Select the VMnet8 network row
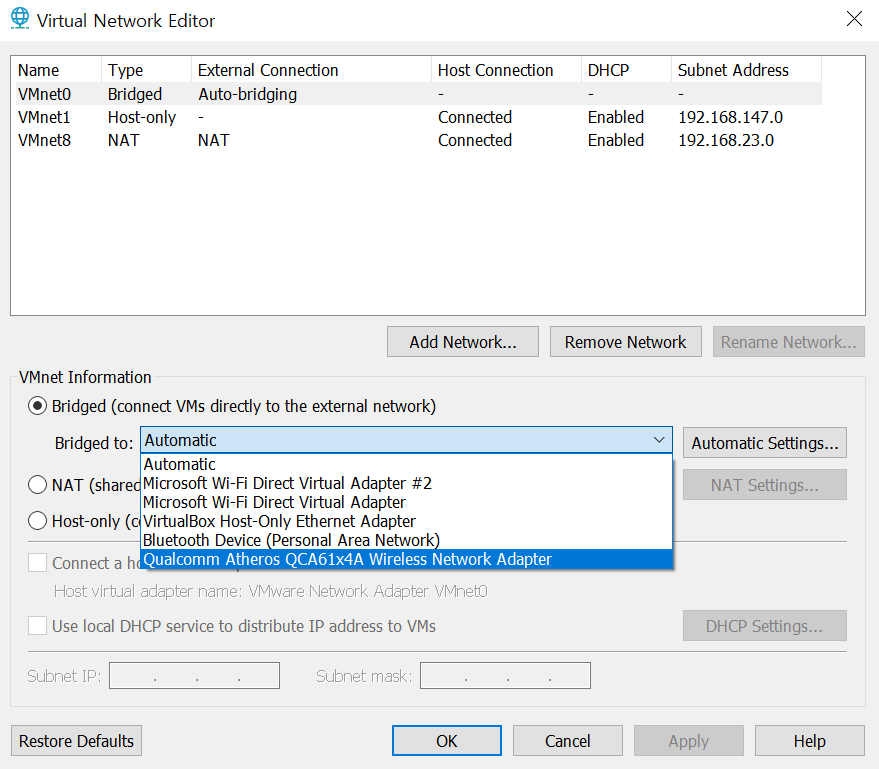 tap(419, 140)
